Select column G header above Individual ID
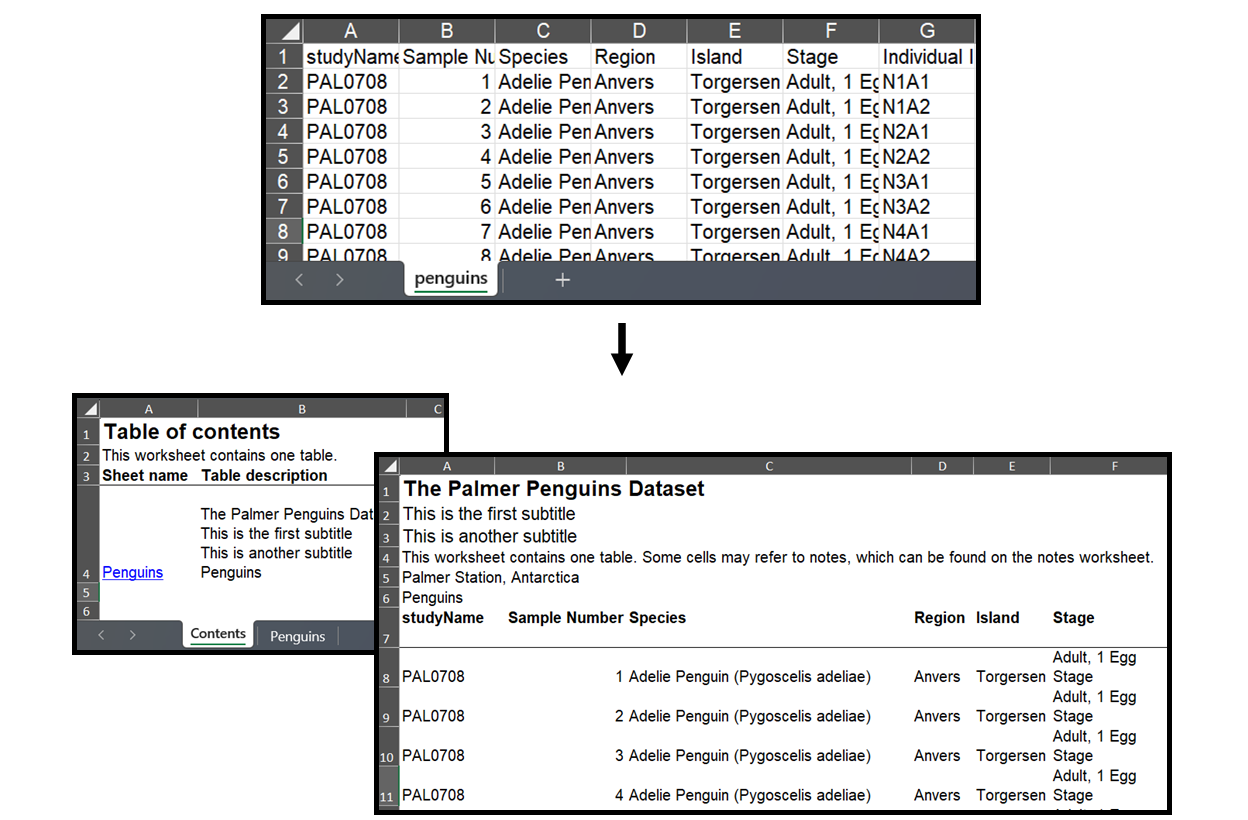This screenshot has width=1248, height=820. coord(926,31)
